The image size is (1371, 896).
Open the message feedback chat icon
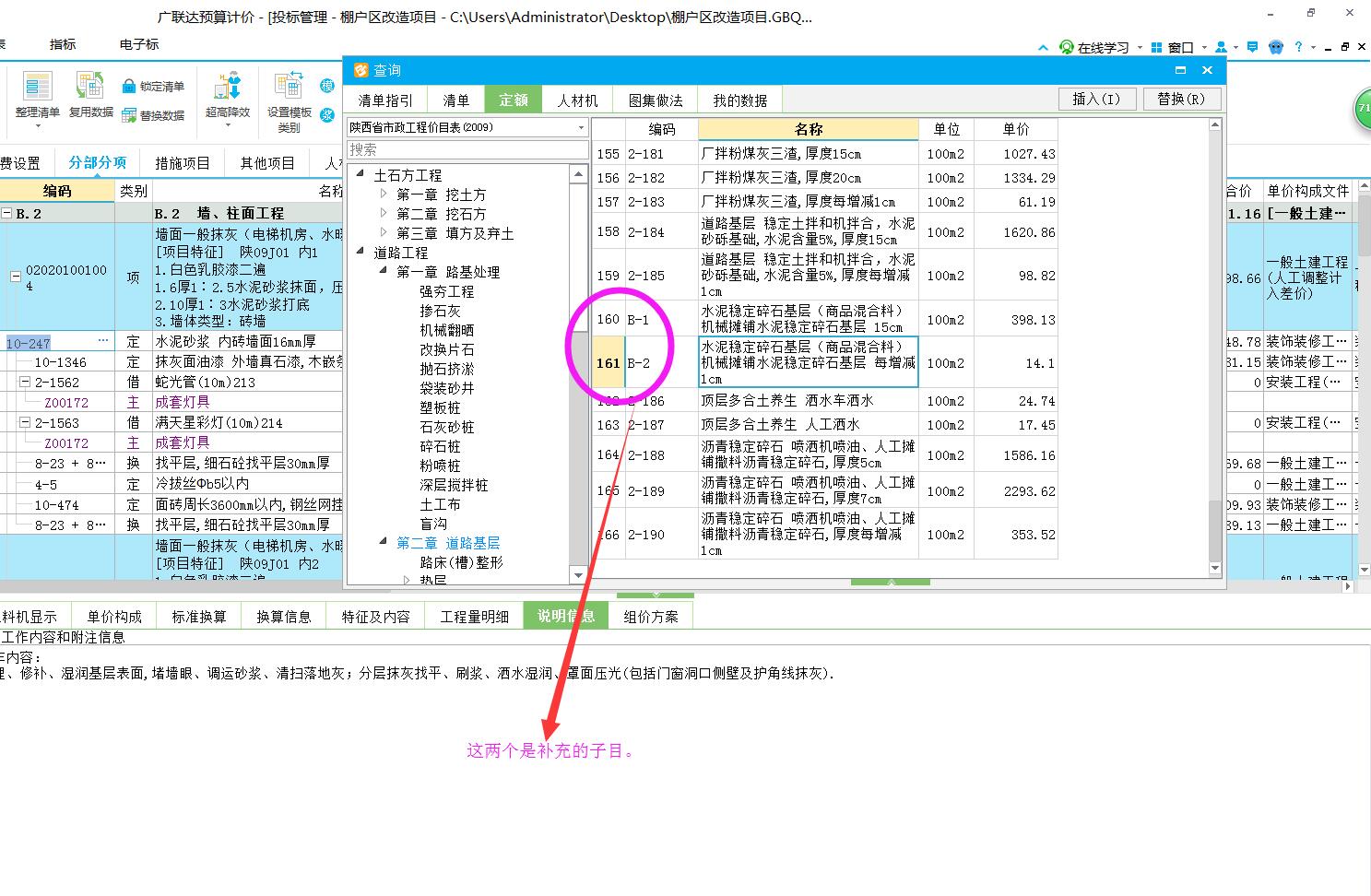click(x=1252, y=46)
